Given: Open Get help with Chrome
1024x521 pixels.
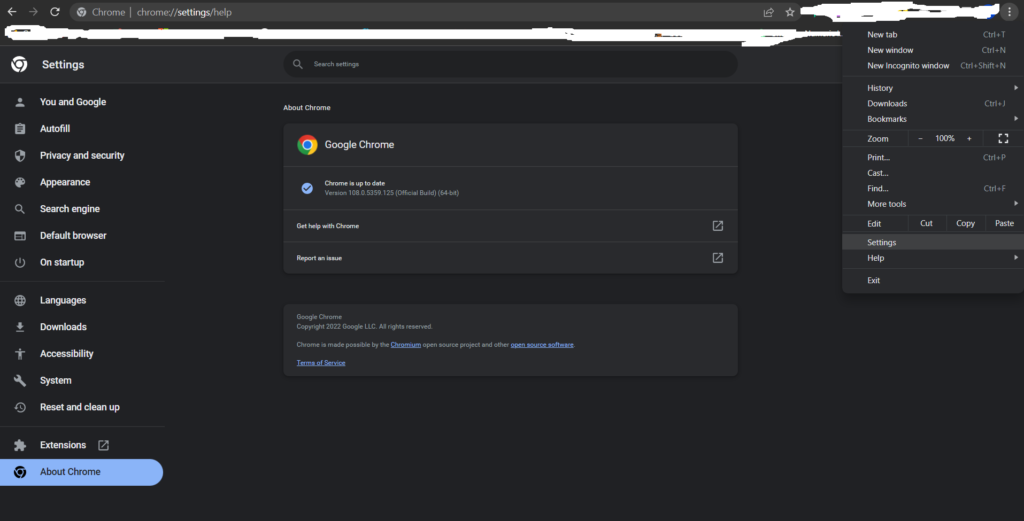Looking at the screenshot, I should coord(510,226).
